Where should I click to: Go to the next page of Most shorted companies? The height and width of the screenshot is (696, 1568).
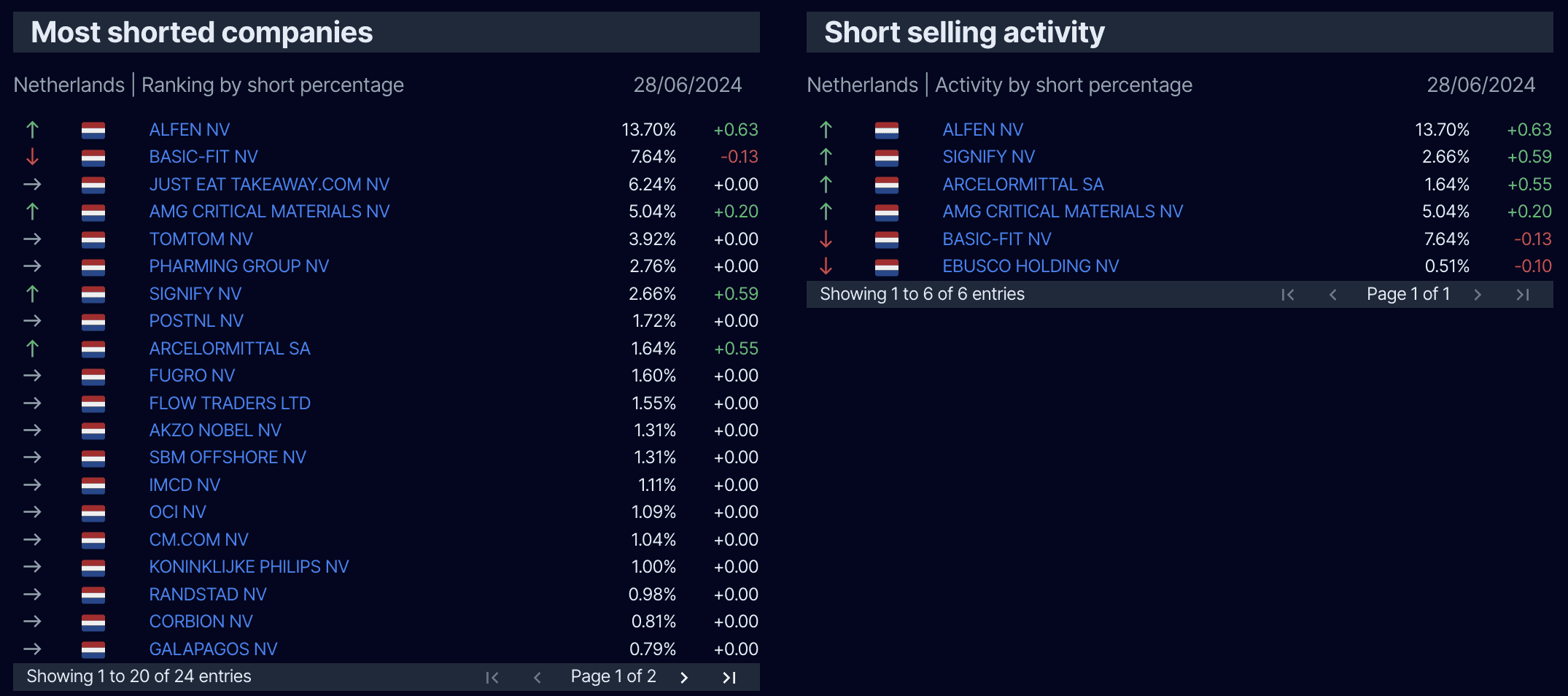tap(684, 678)
